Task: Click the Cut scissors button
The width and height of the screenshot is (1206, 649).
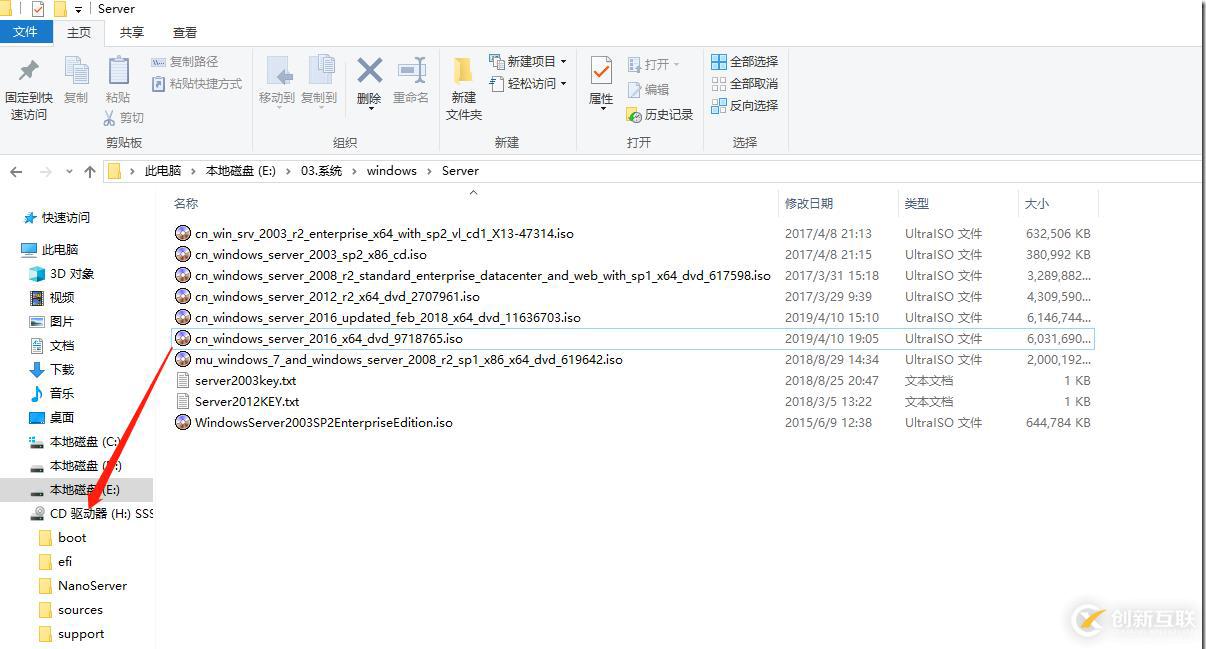Action: point(123,118)
